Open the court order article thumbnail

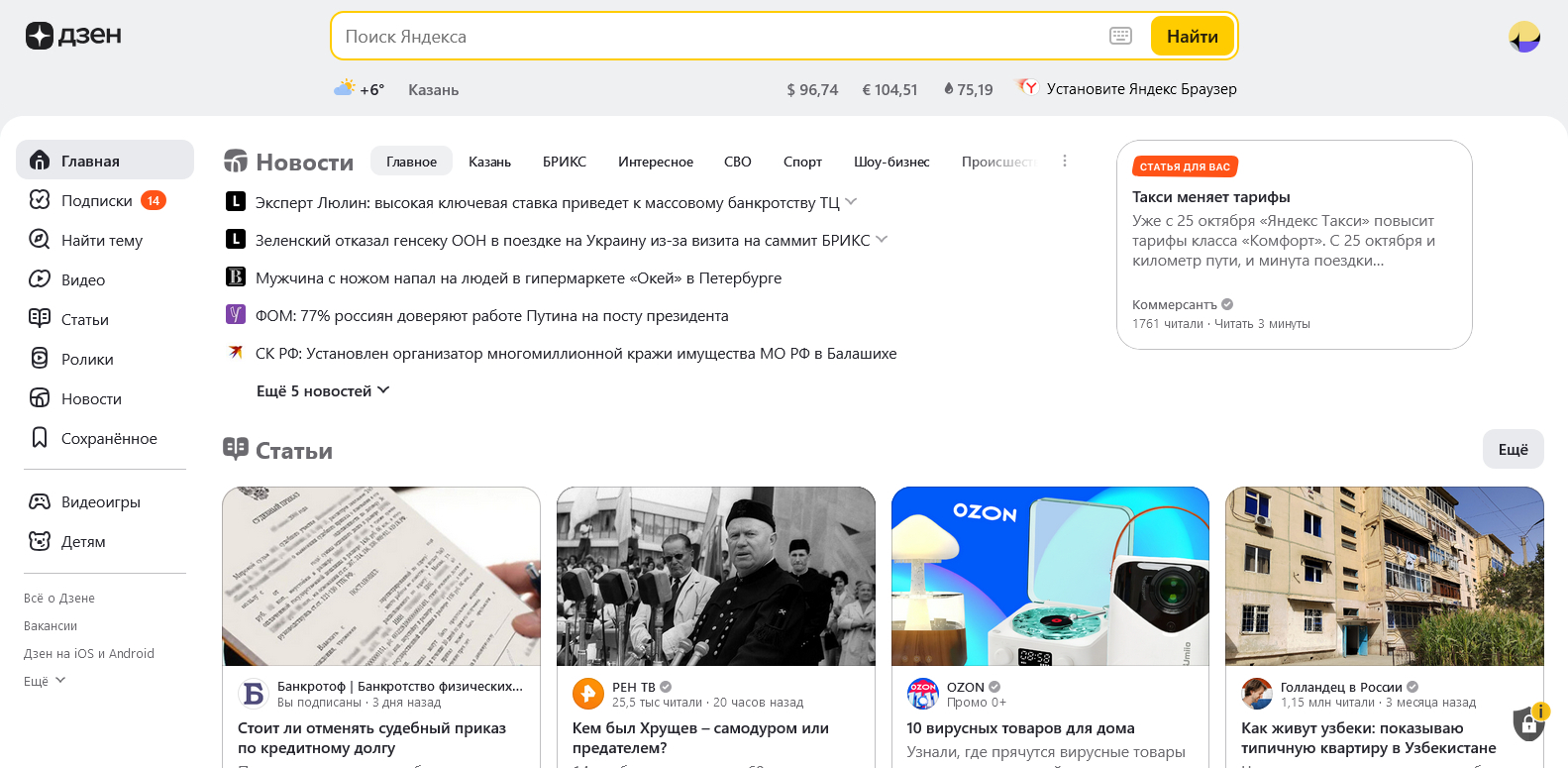pyautogui.click(x=381, y=576)
